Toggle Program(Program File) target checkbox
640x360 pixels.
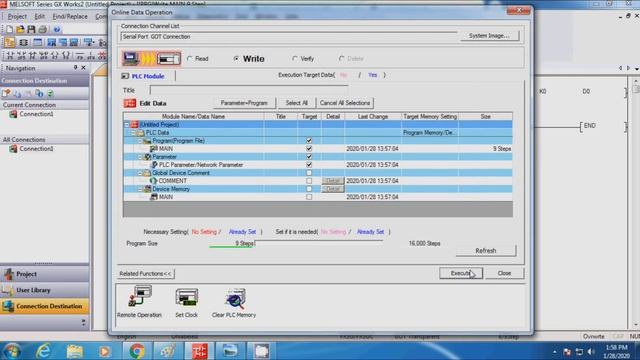tap(309, 140)
